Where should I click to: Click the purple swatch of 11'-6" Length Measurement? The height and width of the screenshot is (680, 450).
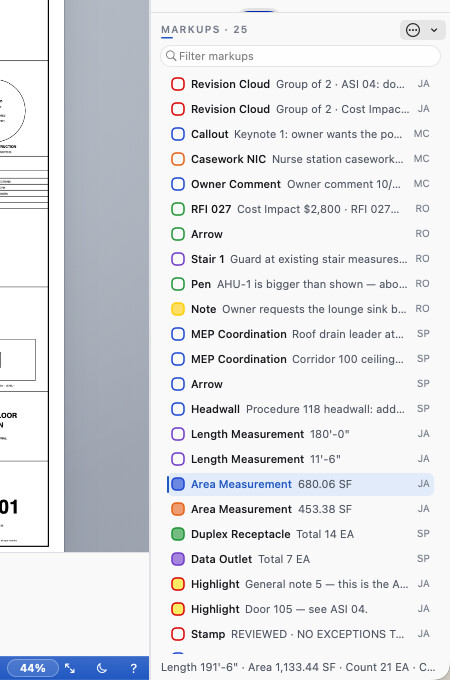178,459
